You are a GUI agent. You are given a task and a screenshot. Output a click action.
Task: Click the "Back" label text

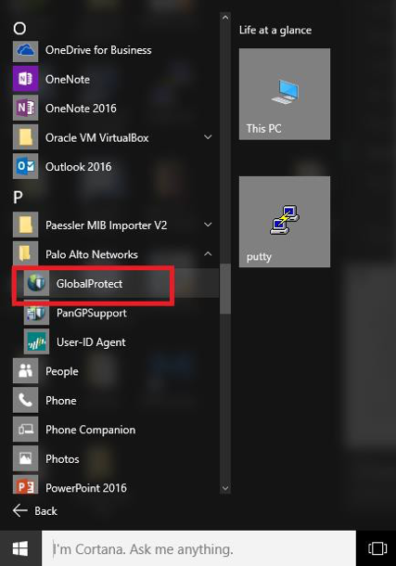(46, 511)
